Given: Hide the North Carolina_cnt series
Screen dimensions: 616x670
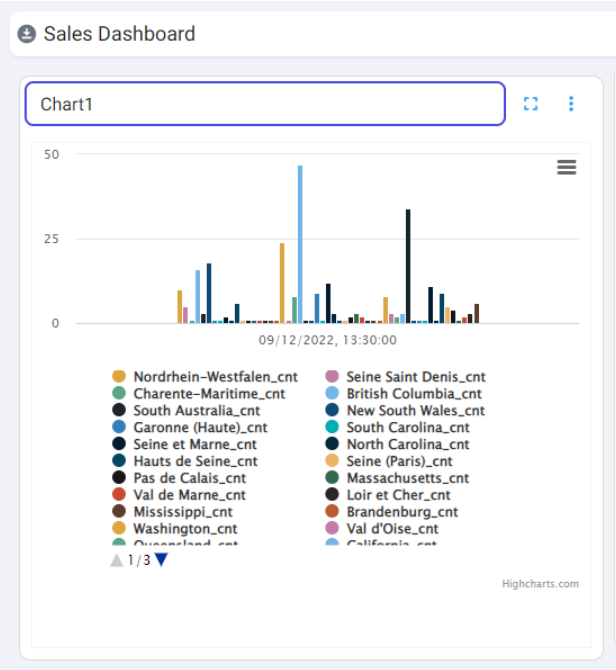Looking at the screenshot, I should [x=397, y=444].
